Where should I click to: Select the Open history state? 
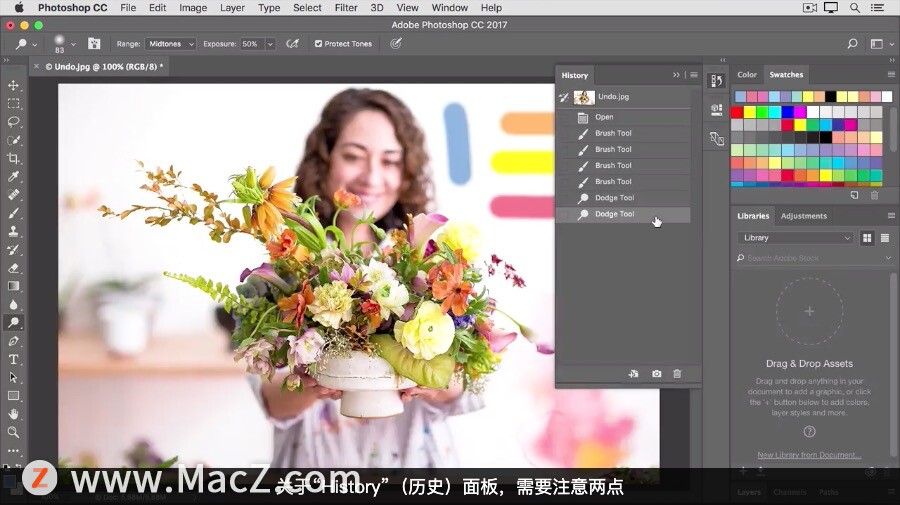pos(623,117)
